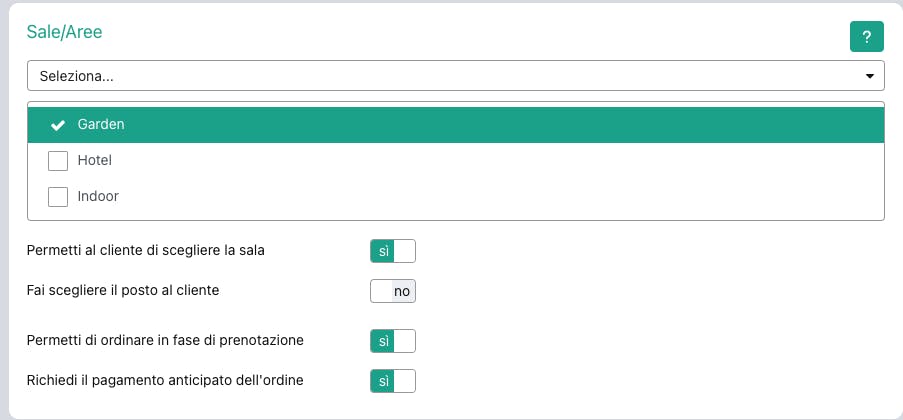The image size is (903, 420).
Task: Click 'Permetti di ordinare in fase di prenotazione' text
Action: tap(165, 341)
